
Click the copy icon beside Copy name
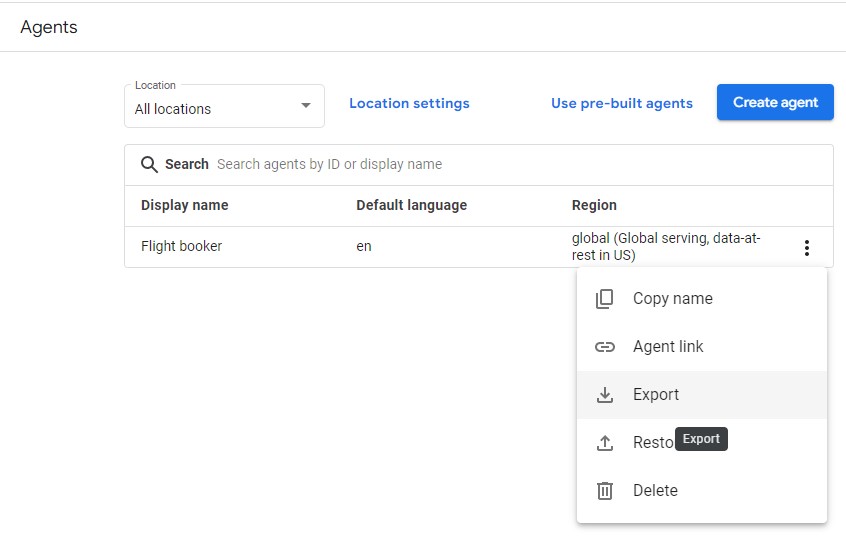pos(604,298)
